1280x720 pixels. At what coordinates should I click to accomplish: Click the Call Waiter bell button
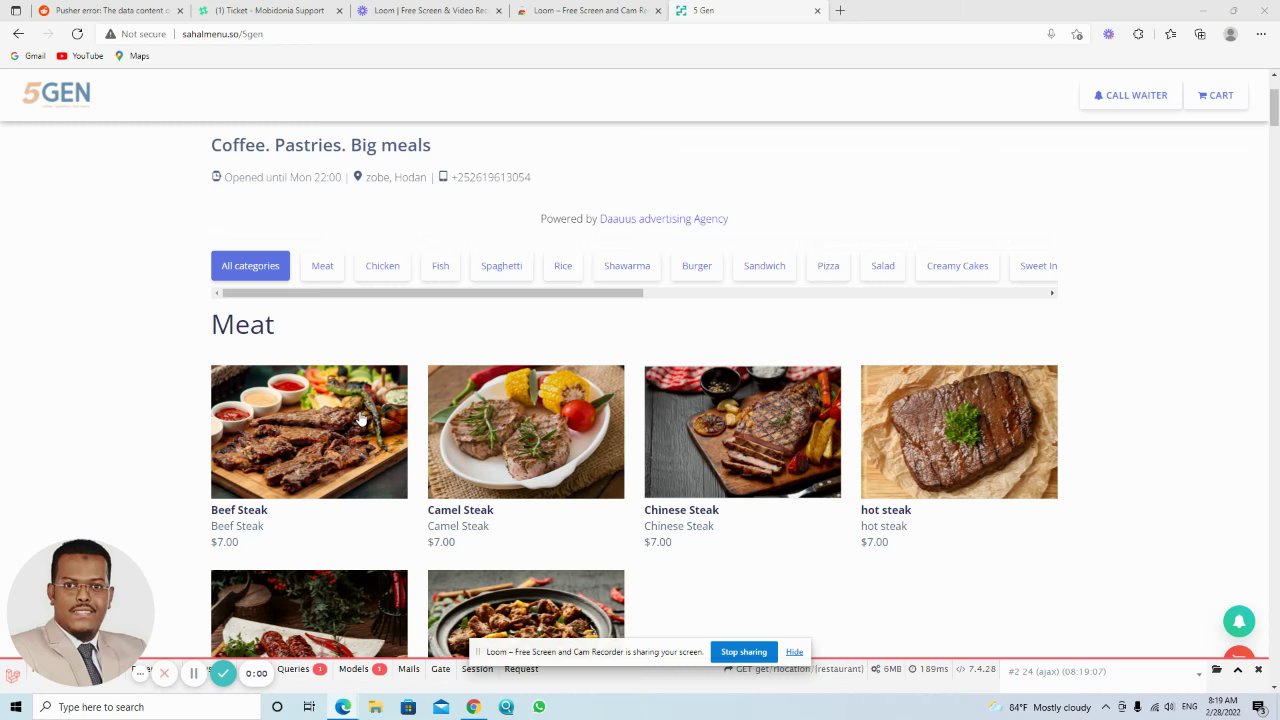1130,95
